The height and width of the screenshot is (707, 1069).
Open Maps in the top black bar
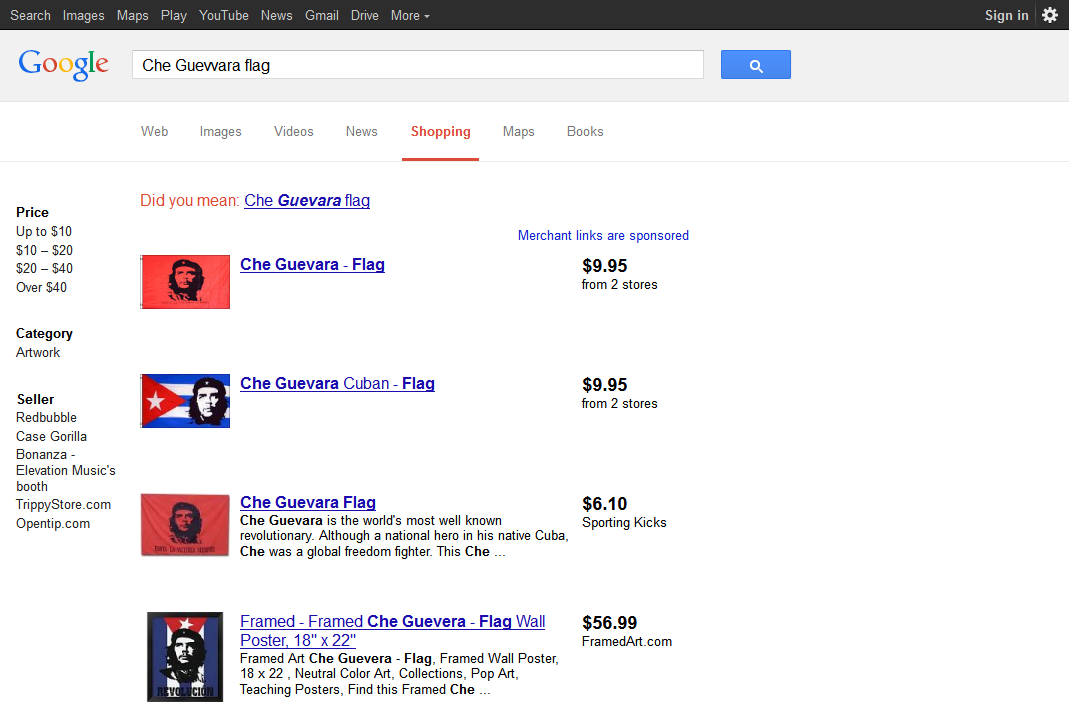pos(132,15)
